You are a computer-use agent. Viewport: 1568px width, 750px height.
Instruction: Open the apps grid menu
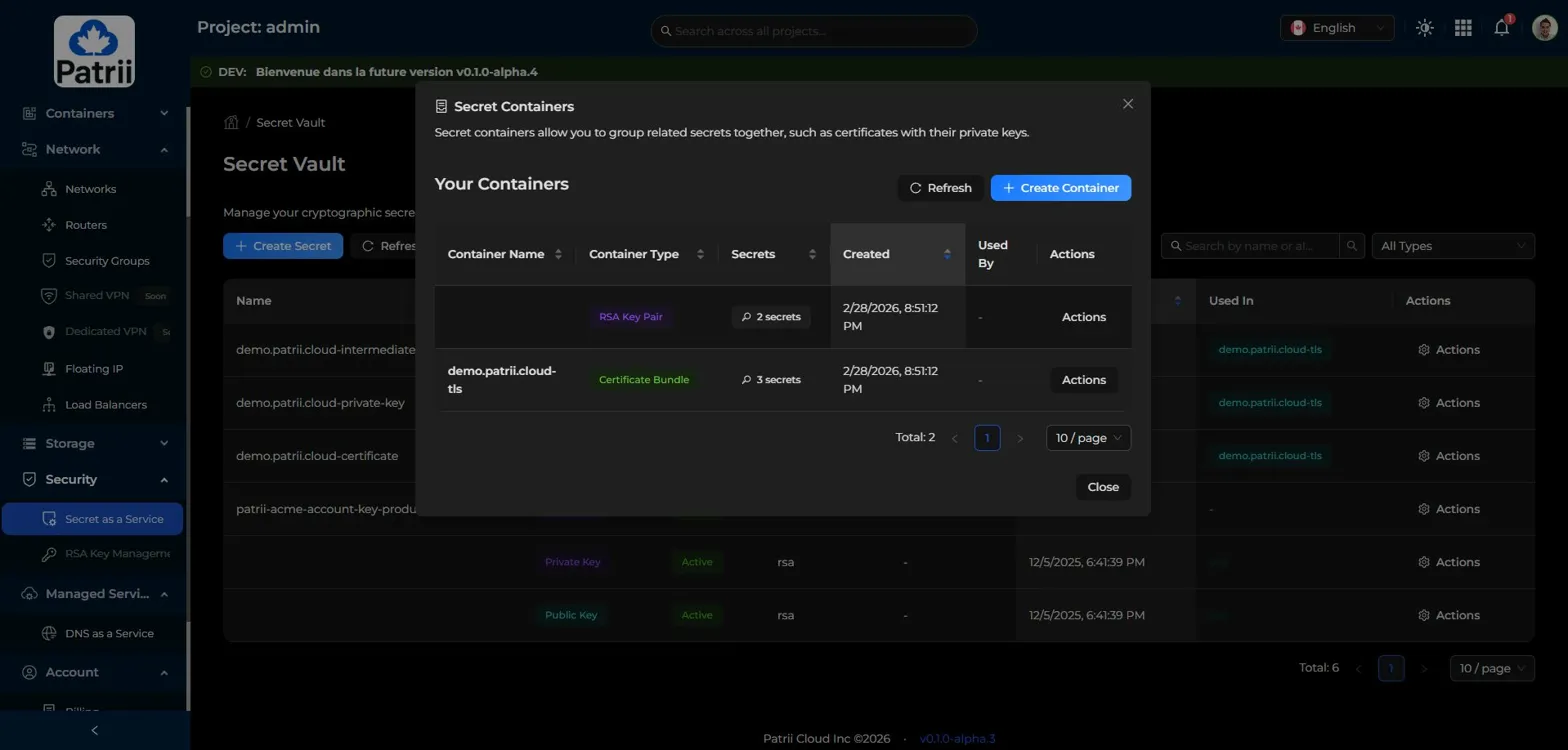pyautogui.click(x=1463, y=28)
